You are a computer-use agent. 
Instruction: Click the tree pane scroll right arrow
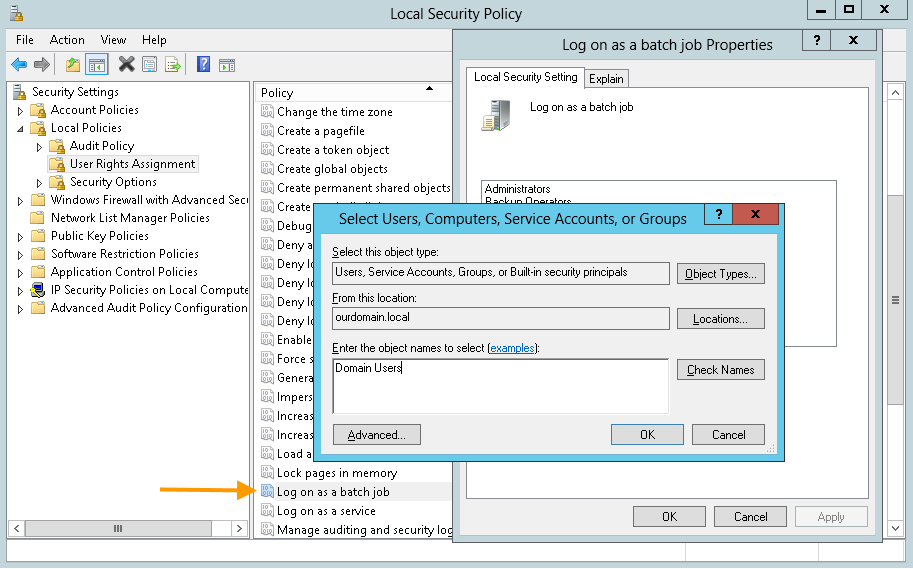coord(239,528)
